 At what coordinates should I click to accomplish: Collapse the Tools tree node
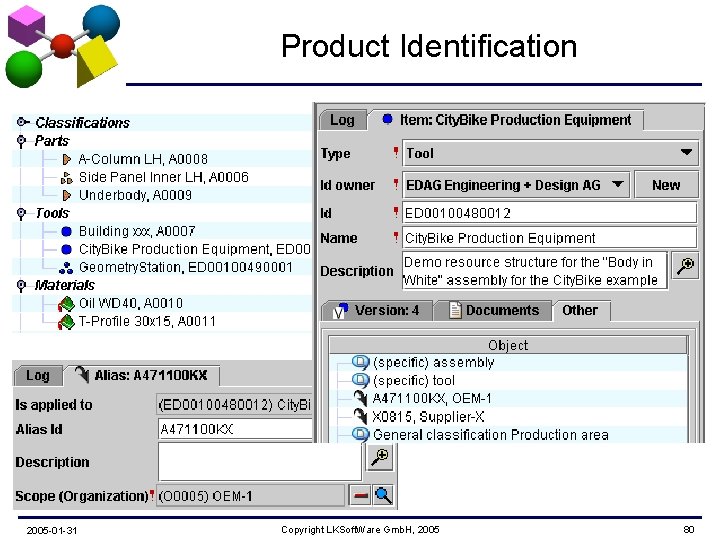21,214
